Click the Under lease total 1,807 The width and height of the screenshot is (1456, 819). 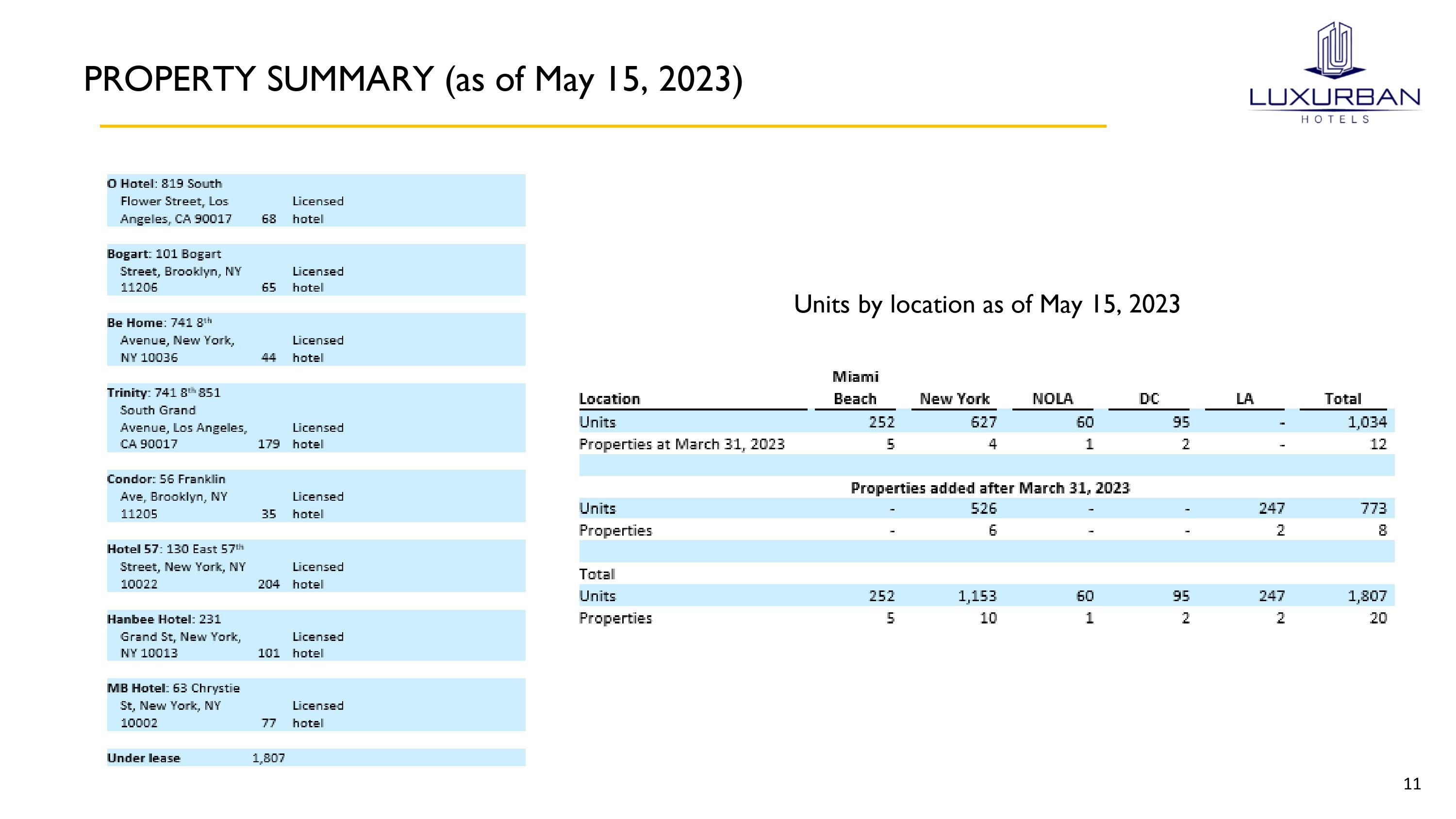pyautogui.click(x=268, y=758)
